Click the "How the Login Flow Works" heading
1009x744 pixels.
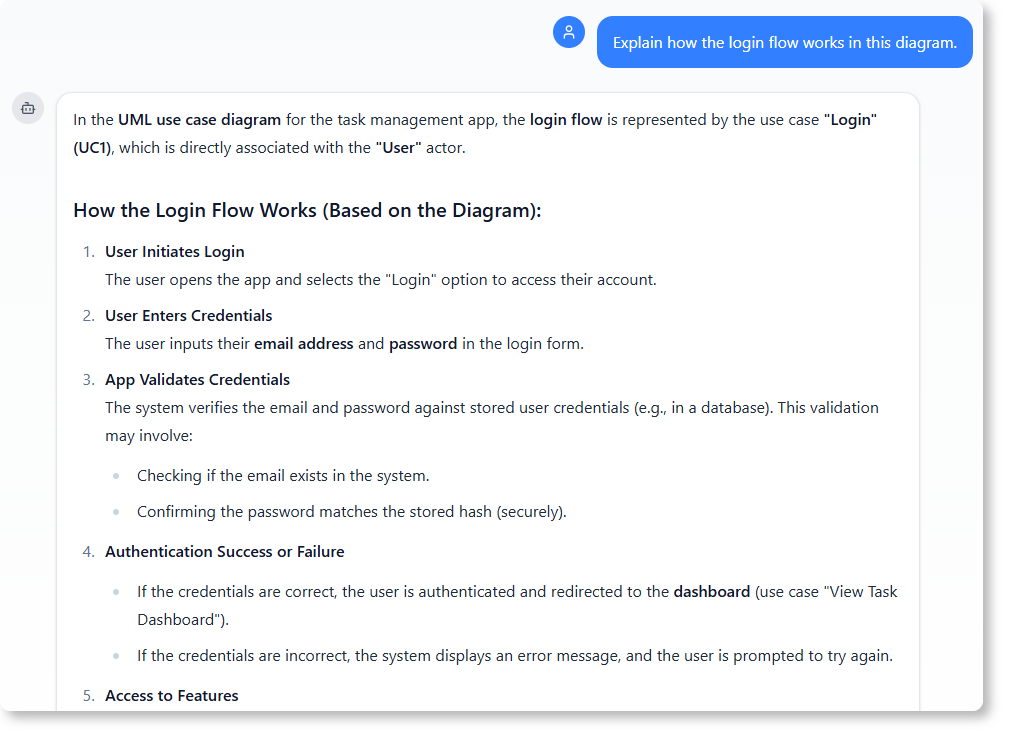pyautogui.click(x=307, y=211)
